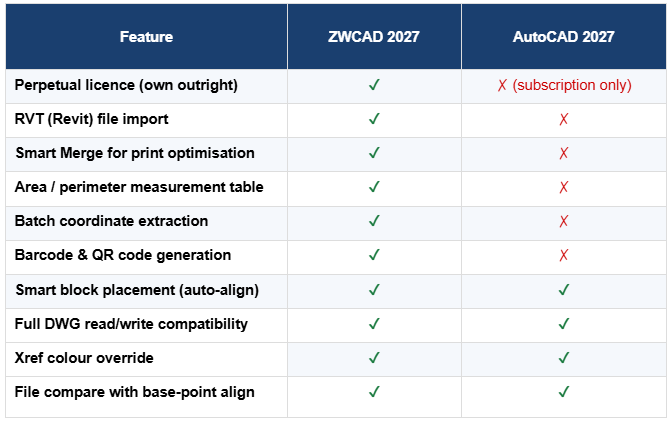
Task: Click AutoCAD checkmark for Smart block placement
Action: pos(564,290)
